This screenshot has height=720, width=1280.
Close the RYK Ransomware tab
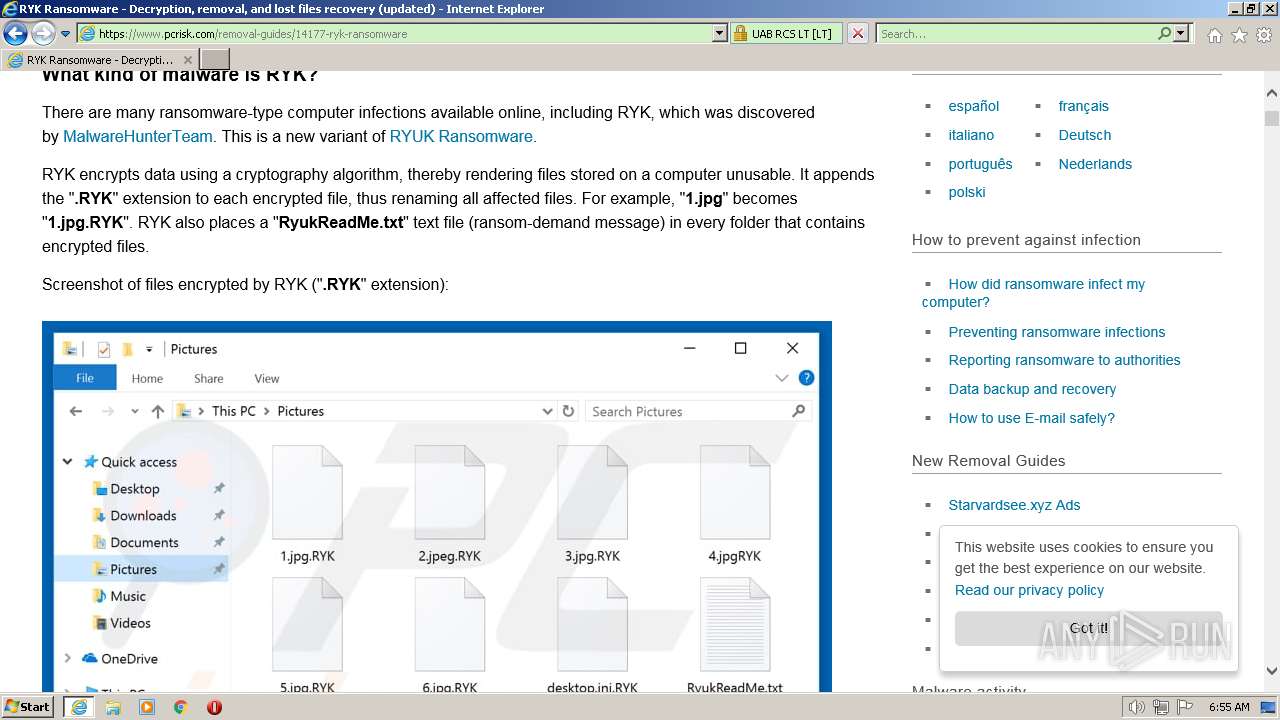(187, 60)
